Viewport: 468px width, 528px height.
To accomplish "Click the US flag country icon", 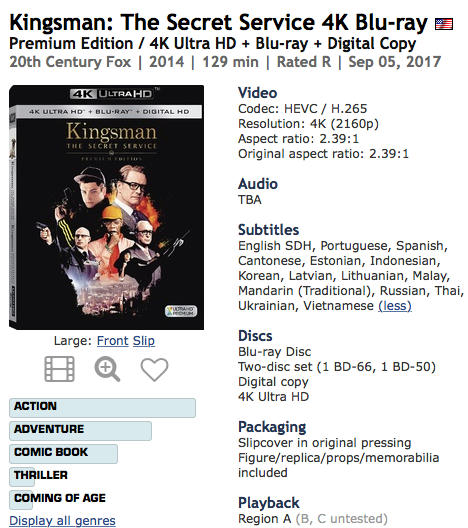I will (x=444, y=24).
